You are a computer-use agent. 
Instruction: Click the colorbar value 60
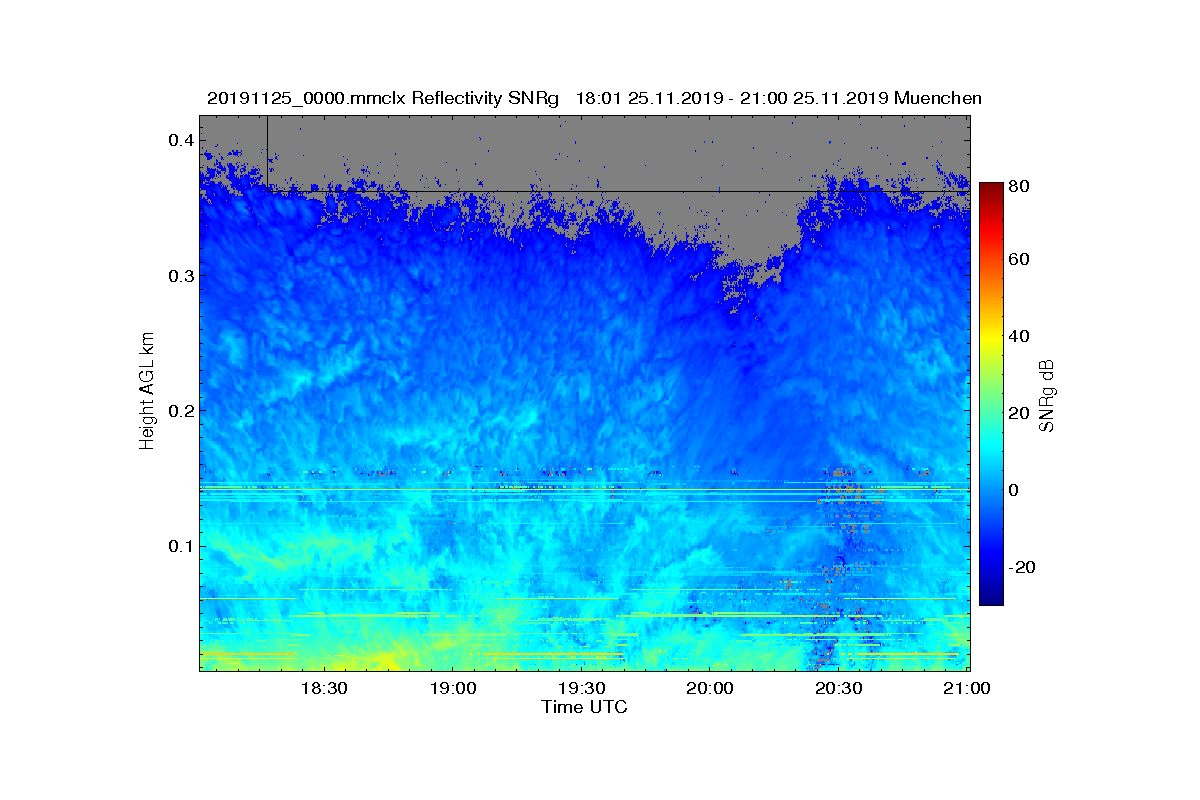tap(1020, 259)
